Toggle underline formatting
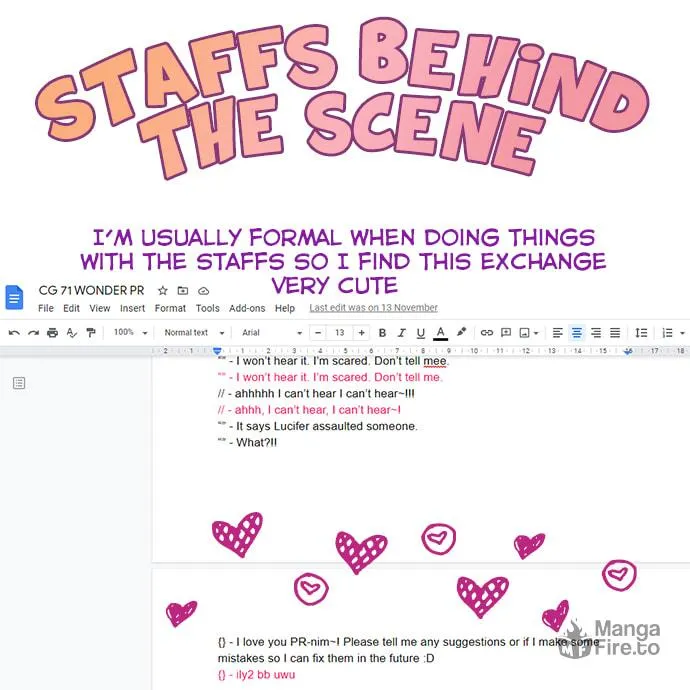The image size is (690, 690). (421, 333)
